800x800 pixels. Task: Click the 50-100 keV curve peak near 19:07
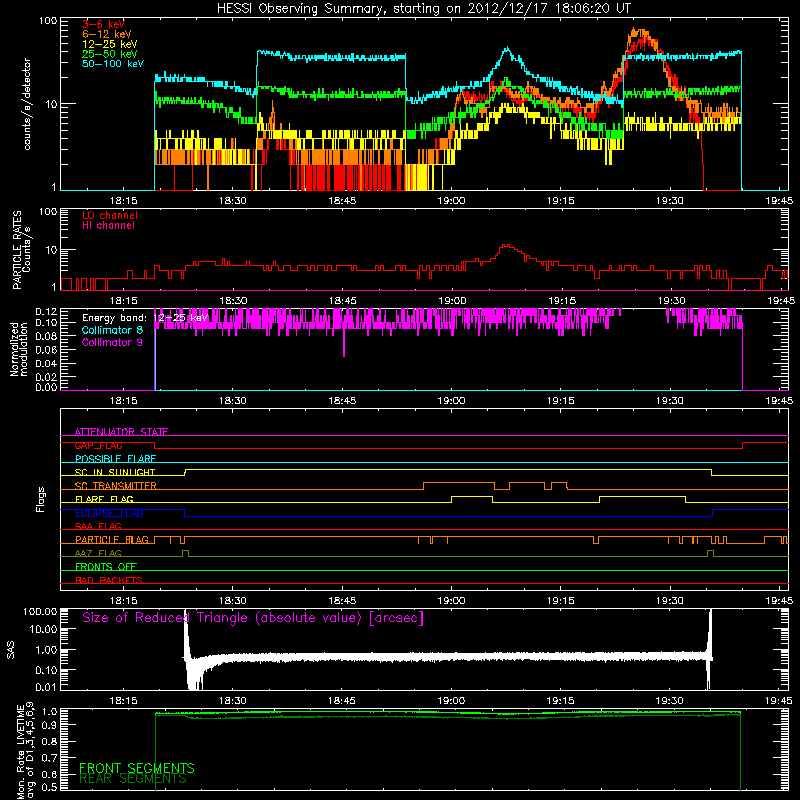click(507, 49)
